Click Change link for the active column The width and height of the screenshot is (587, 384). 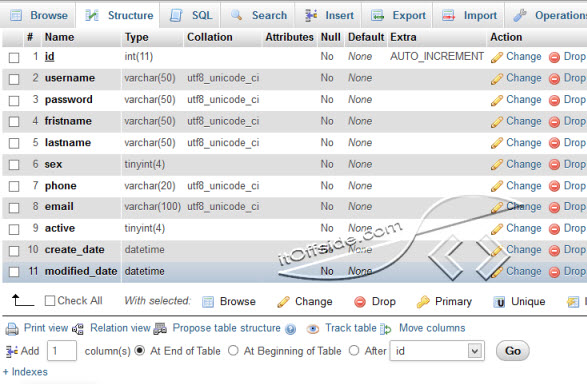point(524,228)
